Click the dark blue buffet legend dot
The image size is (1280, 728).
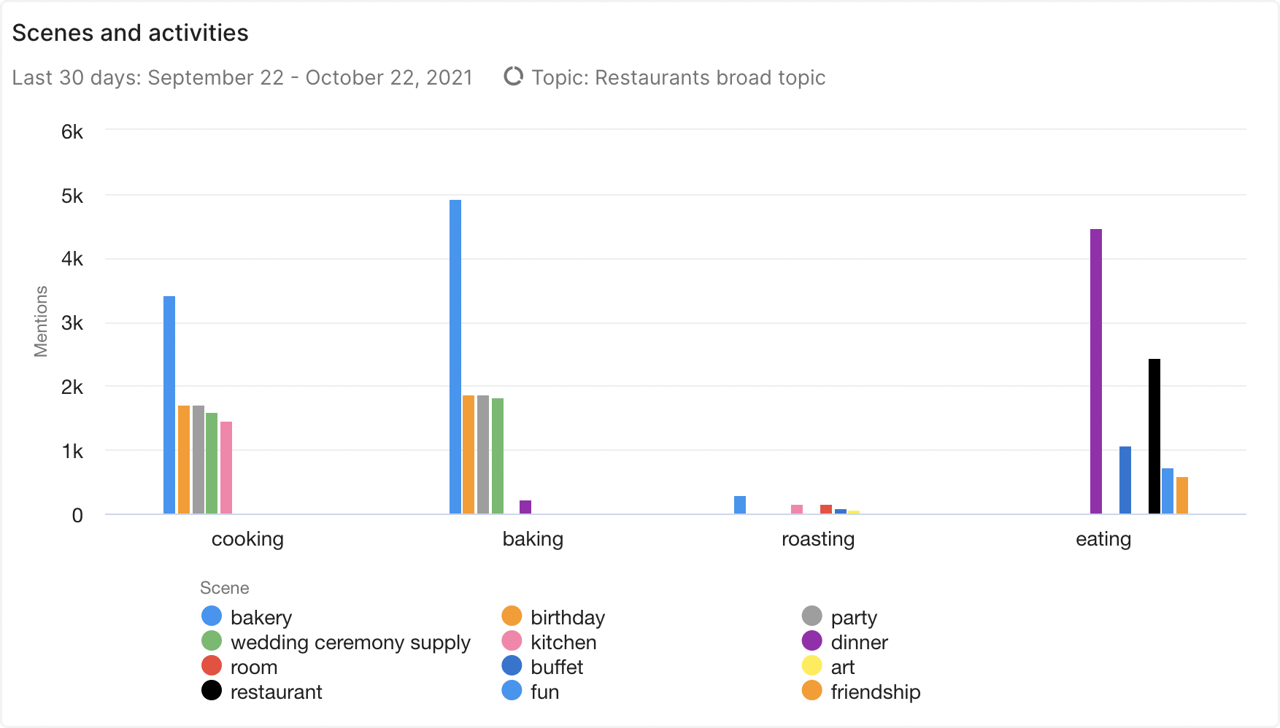(x=512, y=667)
